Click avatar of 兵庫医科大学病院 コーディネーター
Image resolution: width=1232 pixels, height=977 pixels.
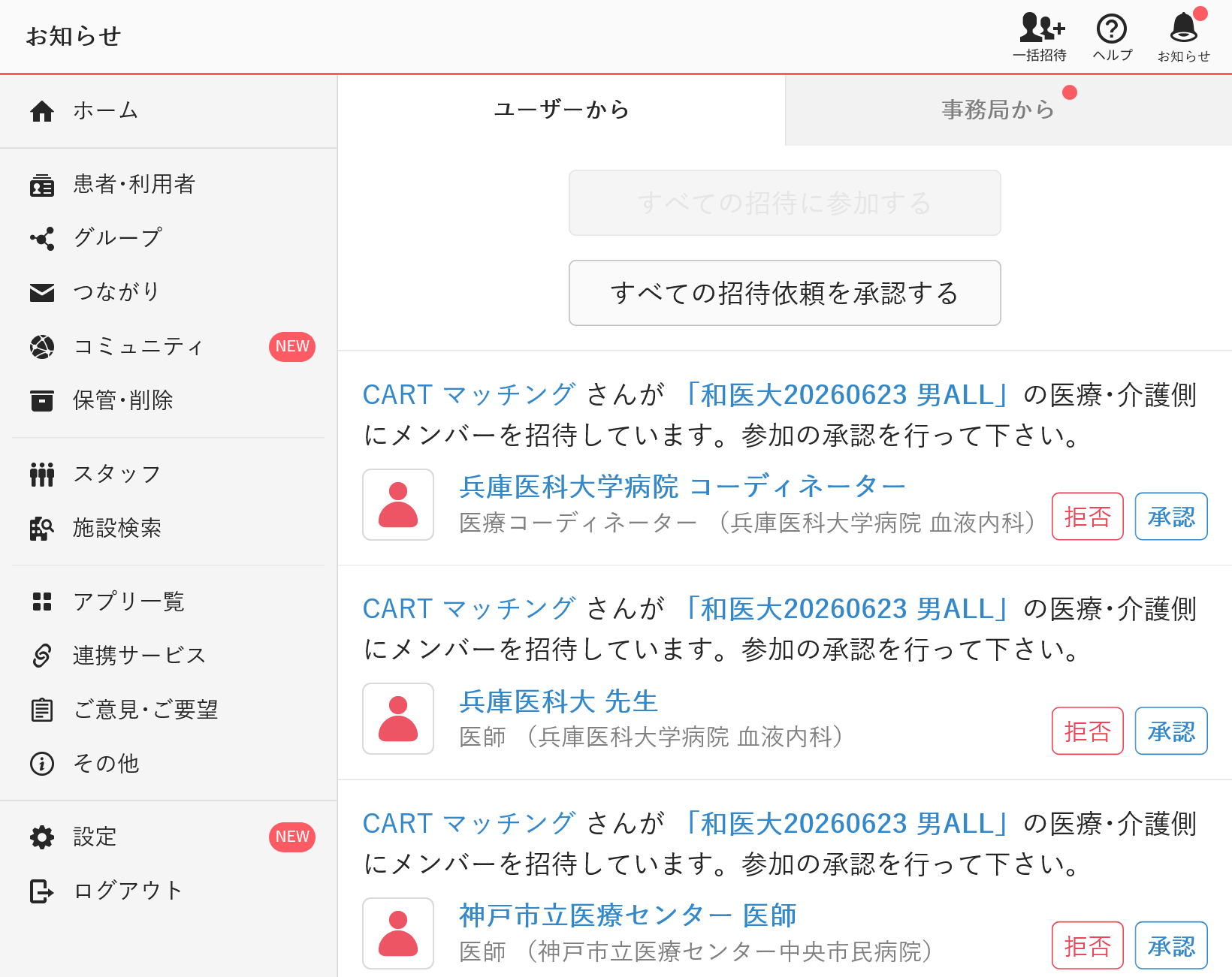398,505
